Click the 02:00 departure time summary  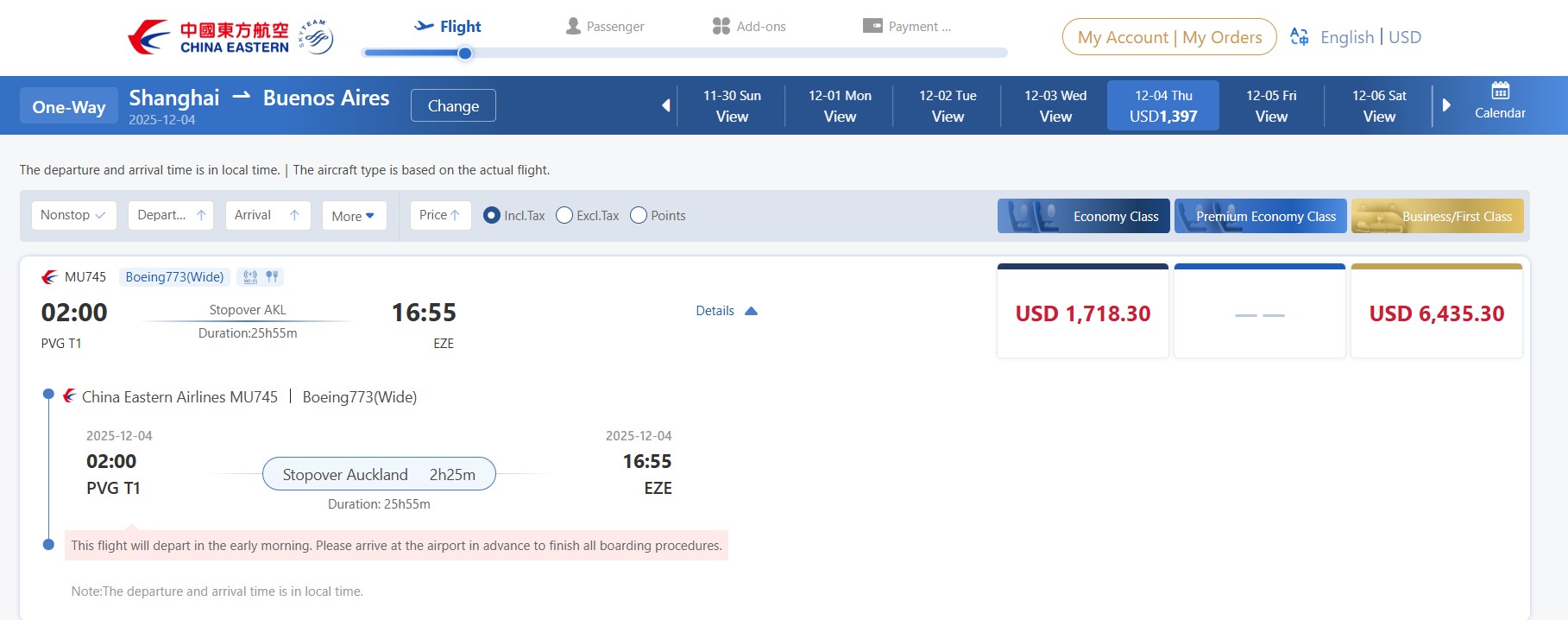click(74, 313)
